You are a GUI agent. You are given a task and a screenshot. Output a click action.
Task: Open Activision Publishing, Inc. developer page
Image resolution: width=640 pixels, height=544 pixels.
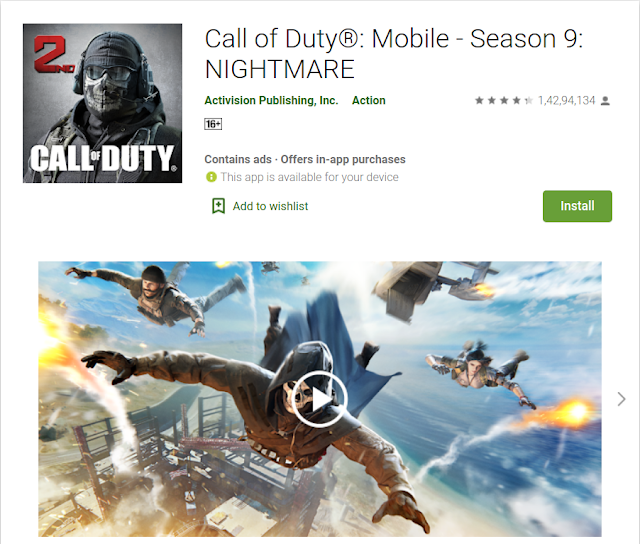point(271,100)
